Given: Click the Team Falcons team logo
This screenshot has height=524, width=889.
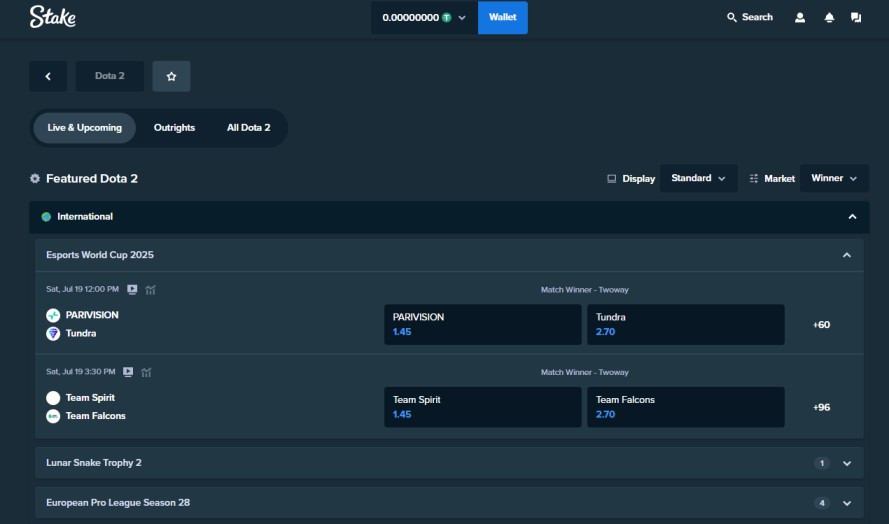Looking at the screenshot, I should click(x=53, y=416).
